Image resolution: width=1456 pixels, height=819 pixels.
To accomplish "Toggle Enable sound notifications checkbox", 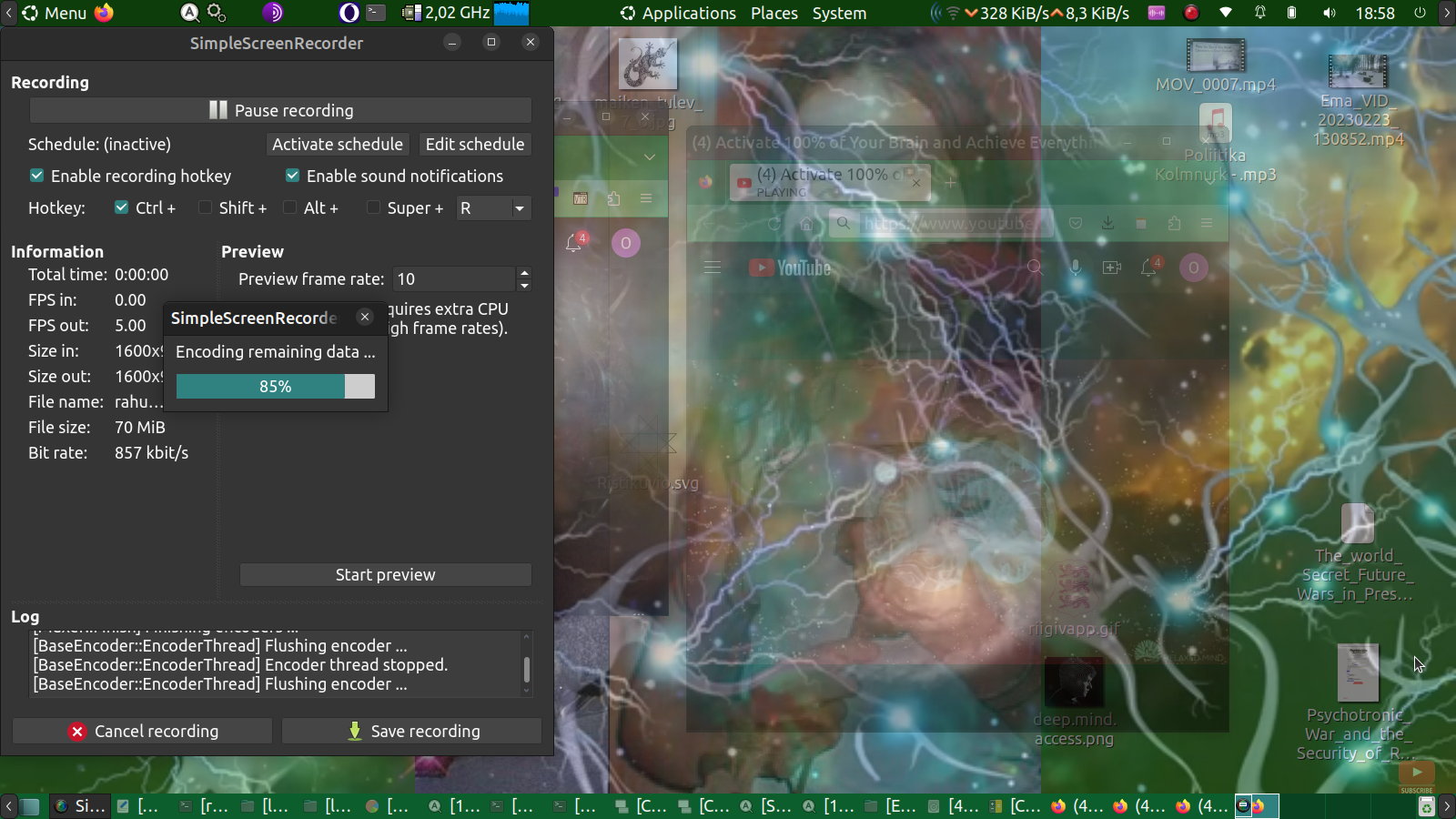I will point(292,176).
